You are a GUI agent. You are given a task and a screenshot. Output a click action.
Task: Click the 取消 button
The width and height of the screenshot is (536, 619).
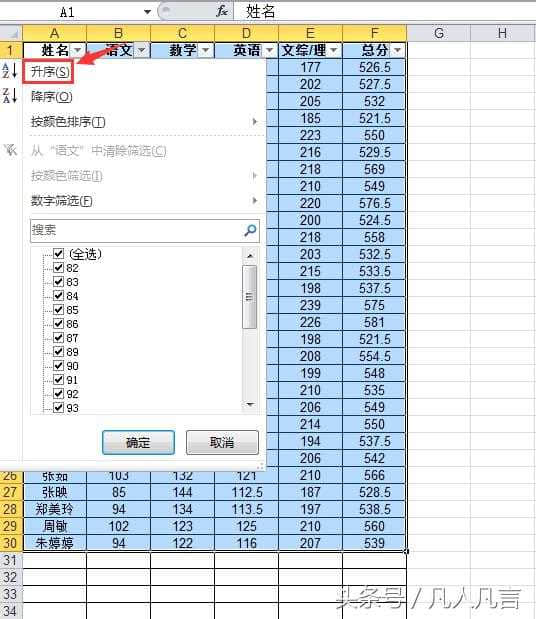click(222, 443)
